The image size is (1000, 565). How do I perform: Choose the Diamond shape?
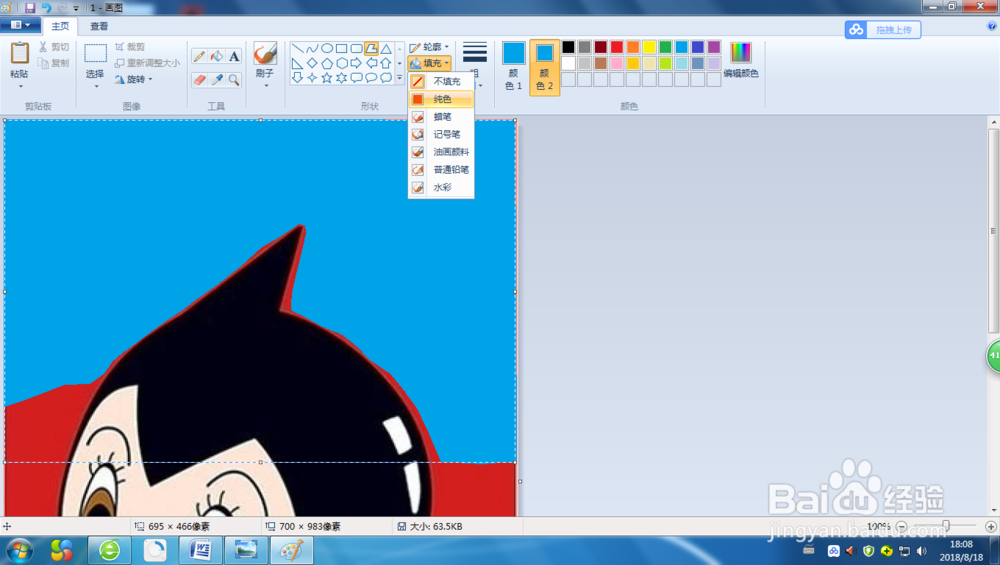coord(312,63)
